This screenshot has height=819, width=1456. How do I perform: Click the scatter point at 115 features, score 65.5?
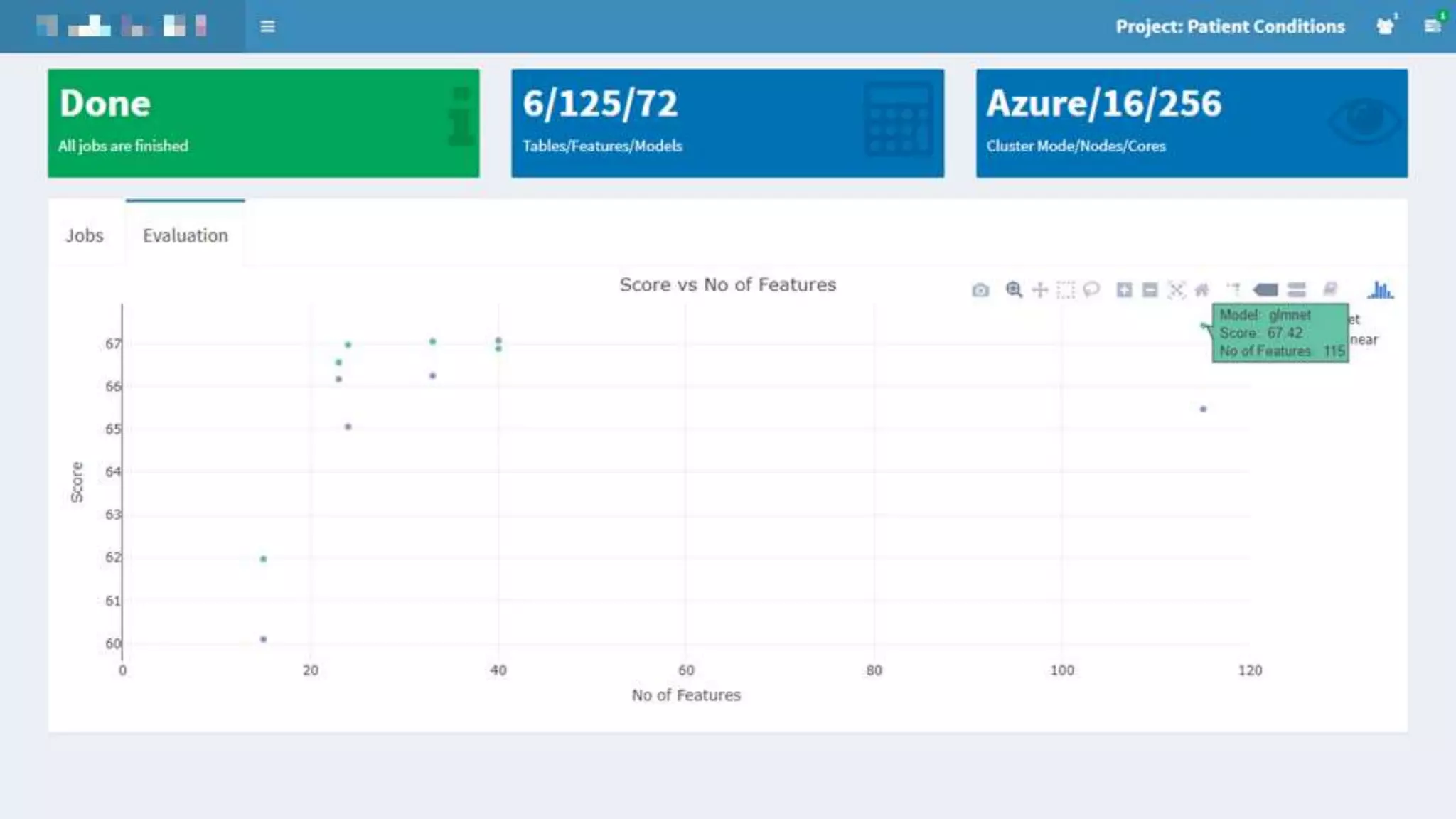pyautogui.click(x=1203, y=409)
